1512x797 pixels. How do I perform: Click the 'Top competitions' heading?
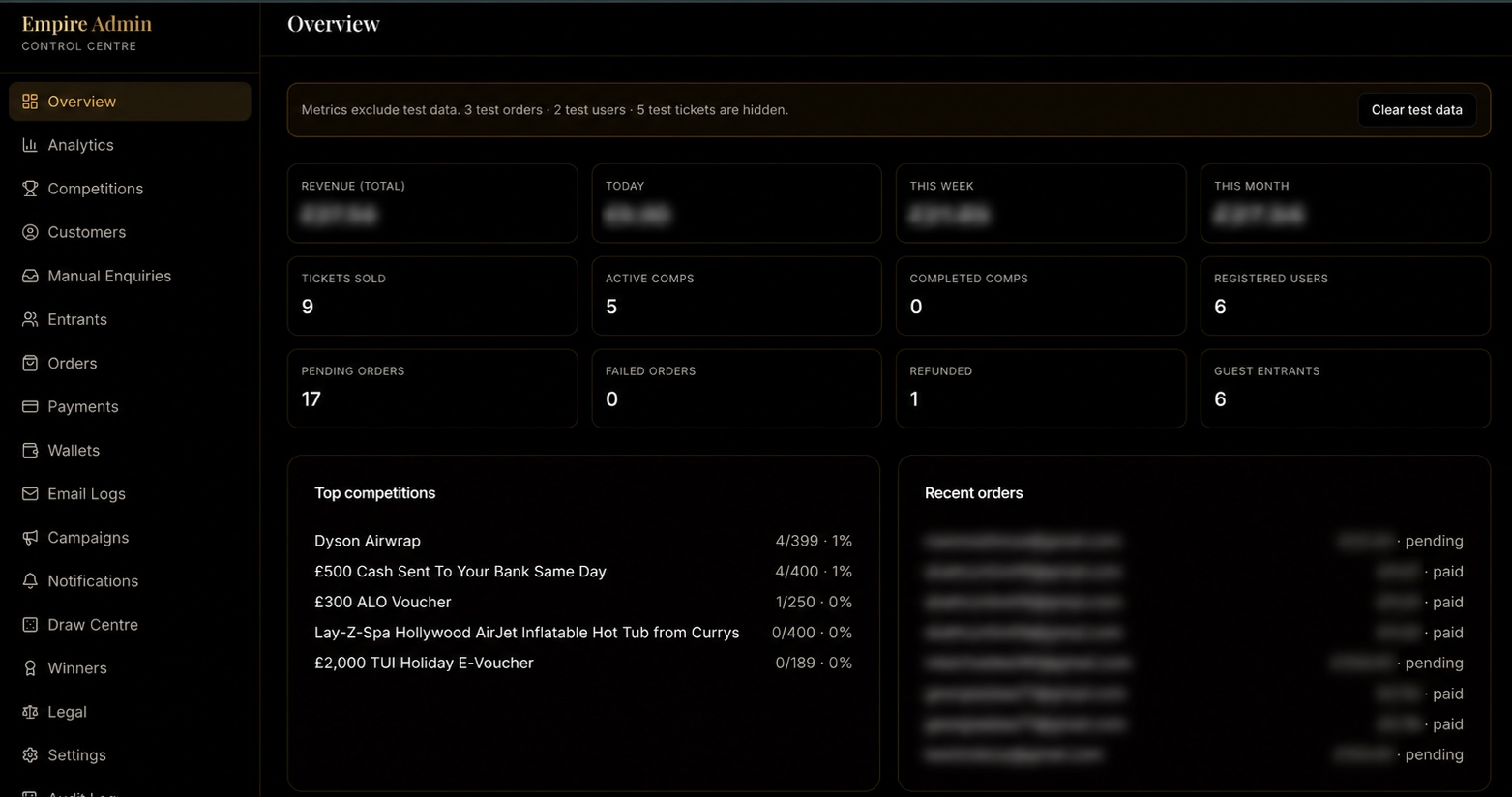(x=375, y=493)
